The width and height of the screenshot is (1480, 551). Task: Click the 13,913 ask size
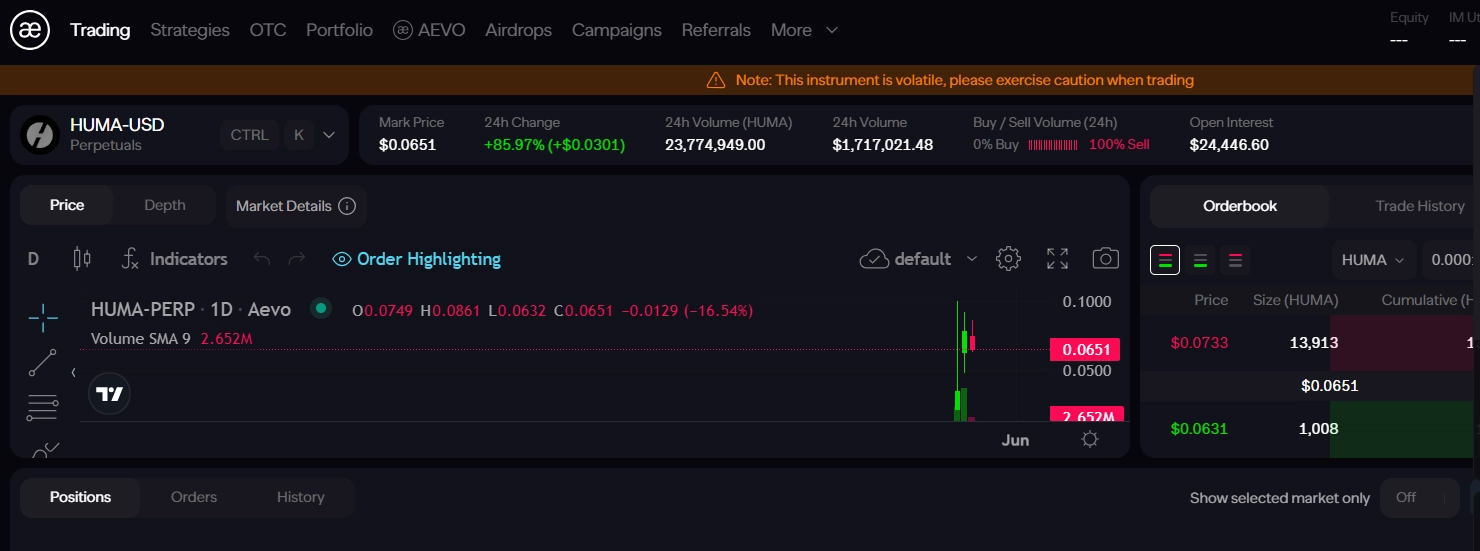1314,343
